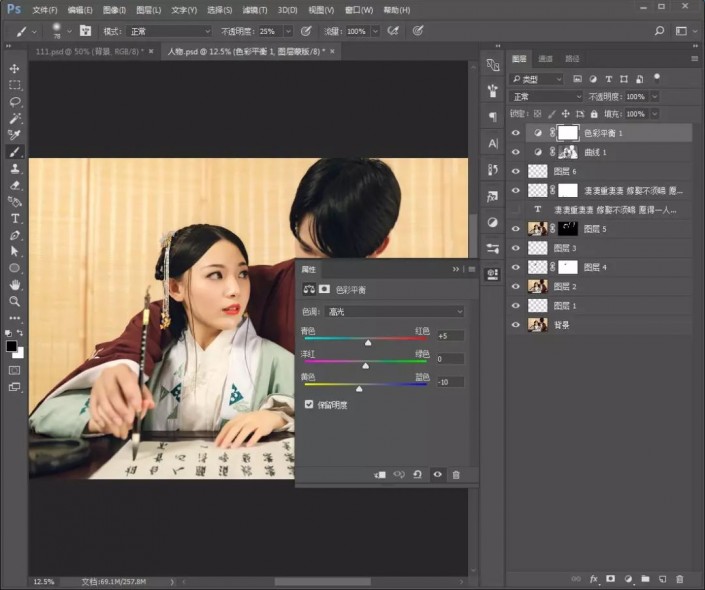The height and width of the screenshot is (590, 705).
Task: Delete layer using Layers panel trash
Action: click(680, 579)
